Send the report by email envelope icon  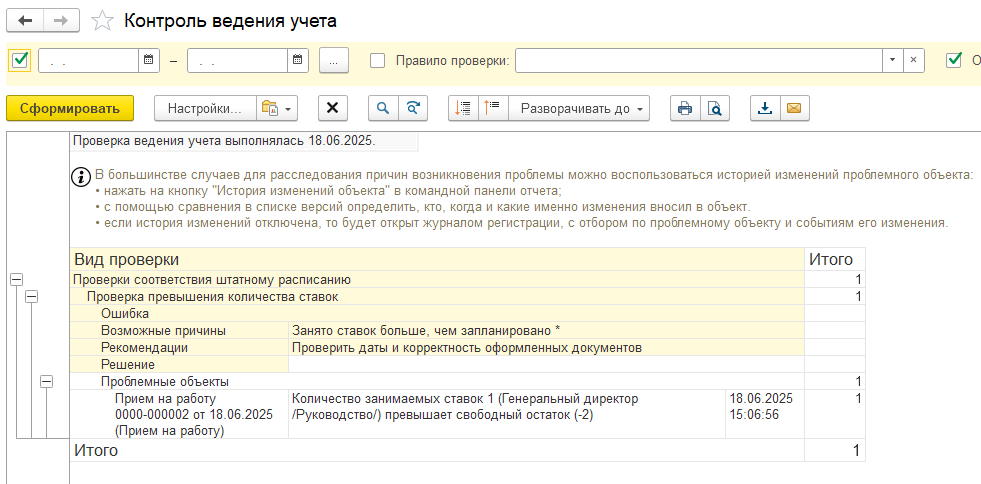(x=794, y=108)
